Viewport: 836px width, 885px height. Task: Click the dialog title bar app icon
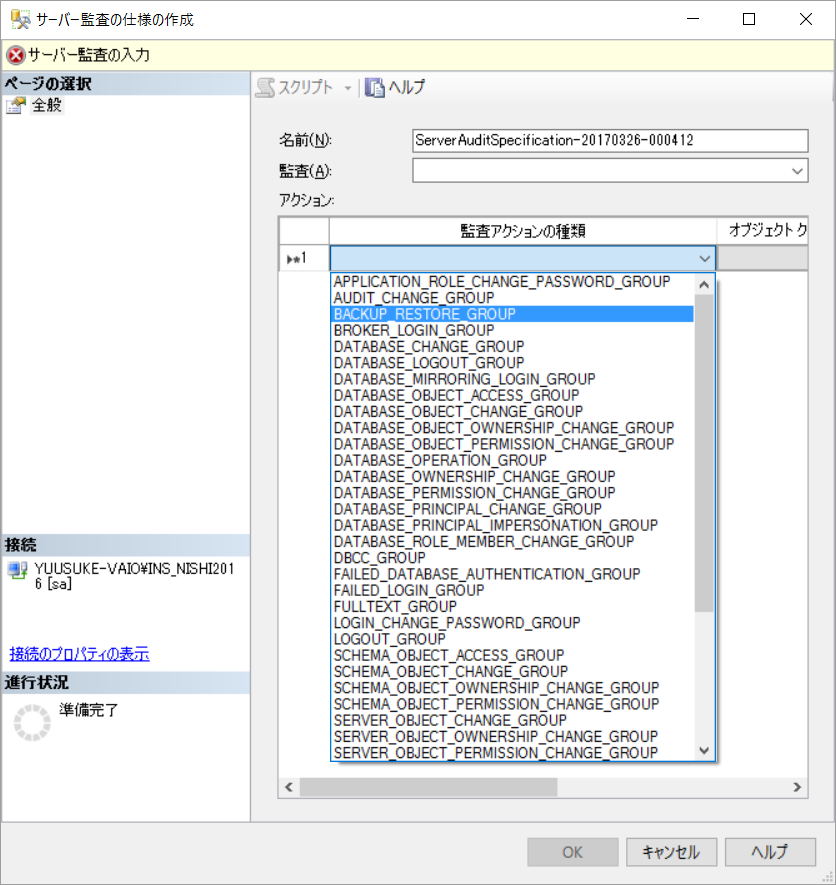[20, 19]
